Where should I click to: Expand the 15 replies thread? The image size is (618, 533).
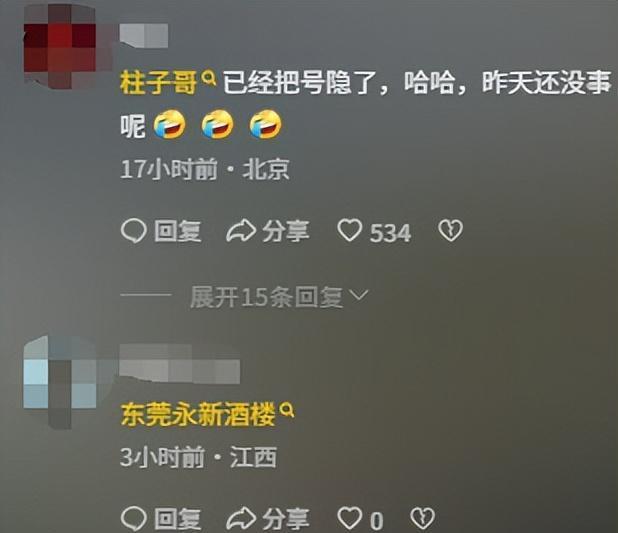279,297
